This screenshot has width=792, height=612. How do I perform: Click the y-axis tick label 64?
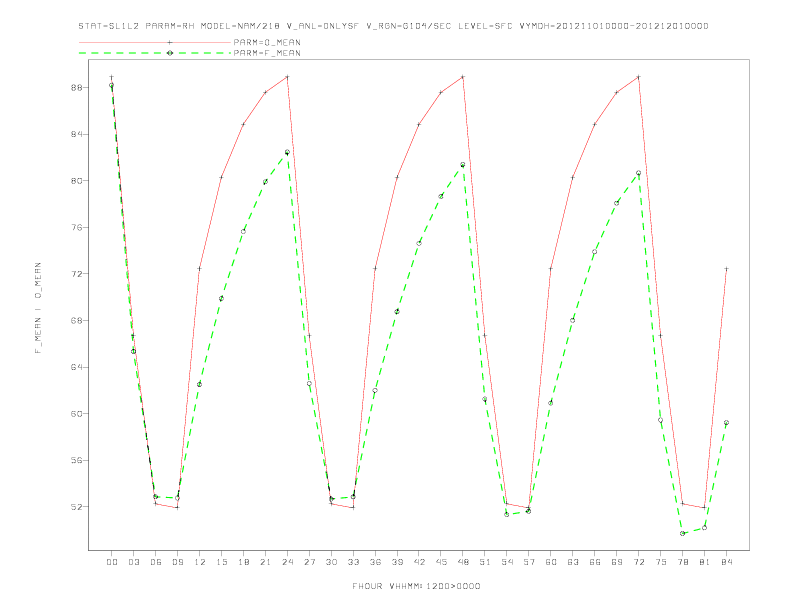point(77,367)
